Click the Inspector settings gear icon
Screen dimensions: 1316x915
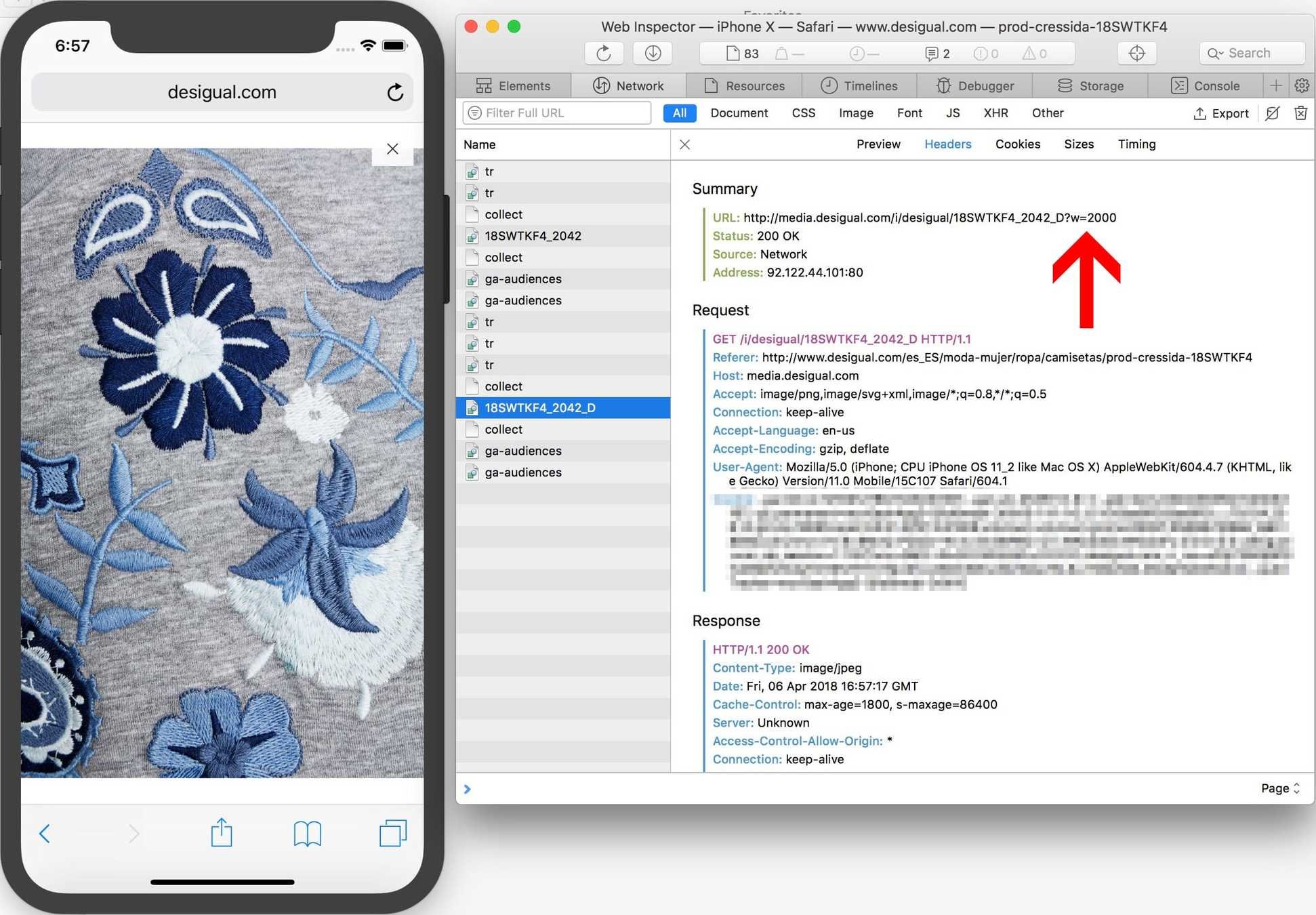pyautogui.click(x=1302, y=86)
